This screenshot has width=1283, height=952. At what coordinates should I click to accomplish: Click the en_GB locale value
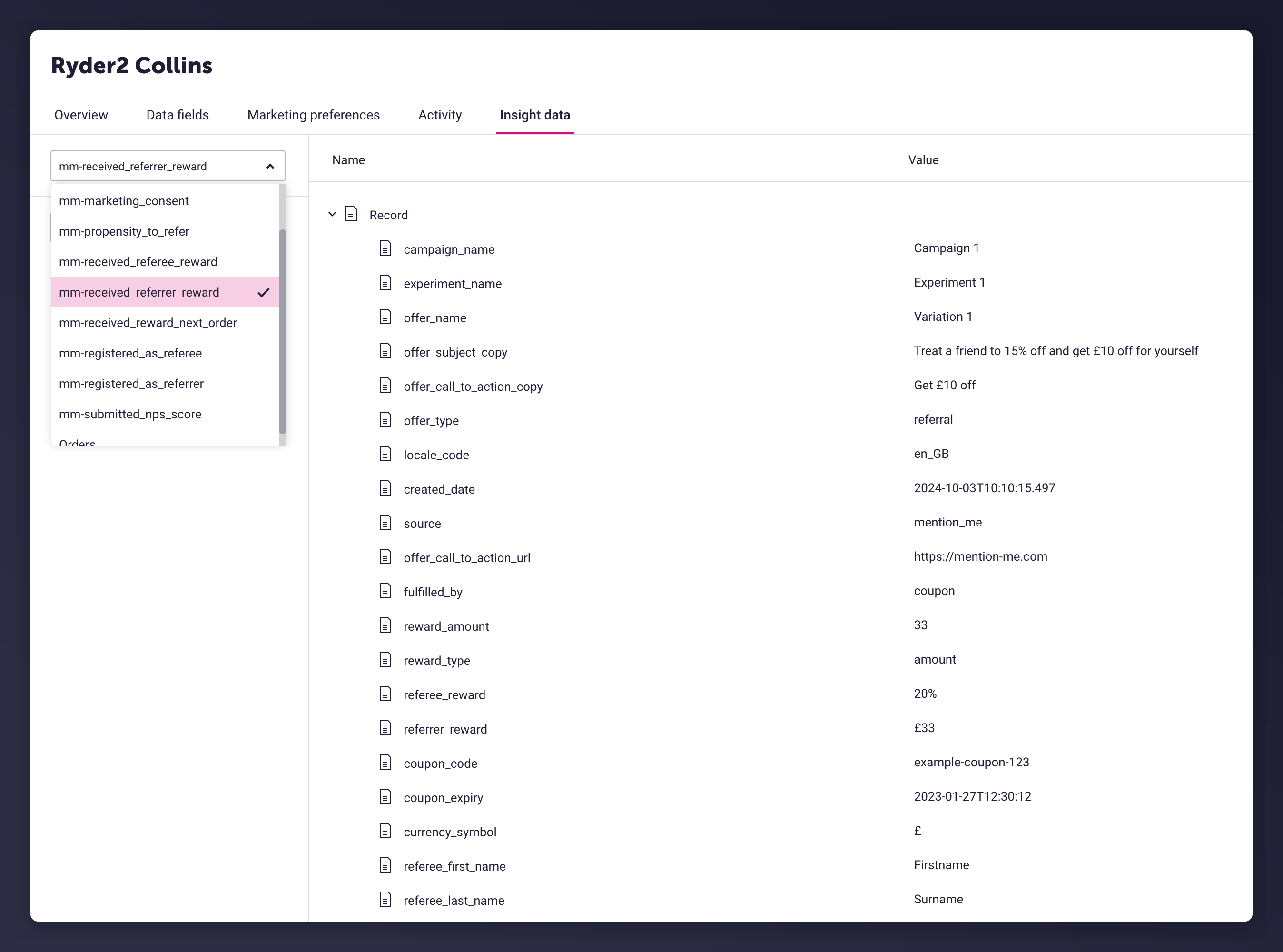click(931, 454)
